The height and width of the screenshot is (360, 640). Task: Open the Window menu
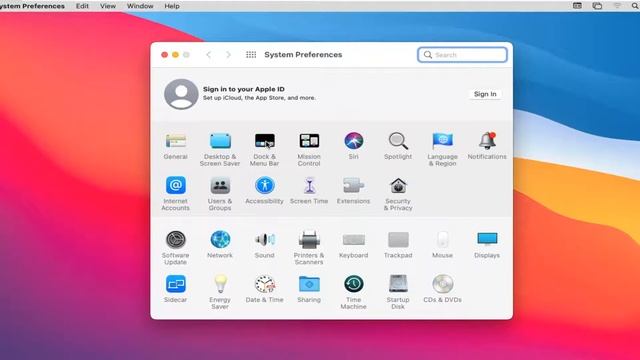(140, 6)
